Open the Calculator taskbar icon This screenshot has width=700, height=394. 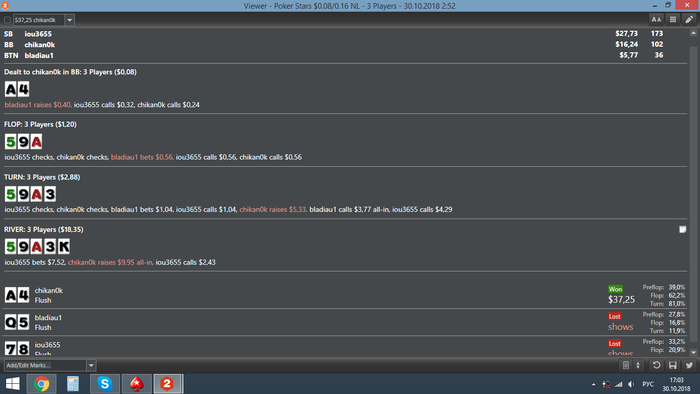coord(73,384)
